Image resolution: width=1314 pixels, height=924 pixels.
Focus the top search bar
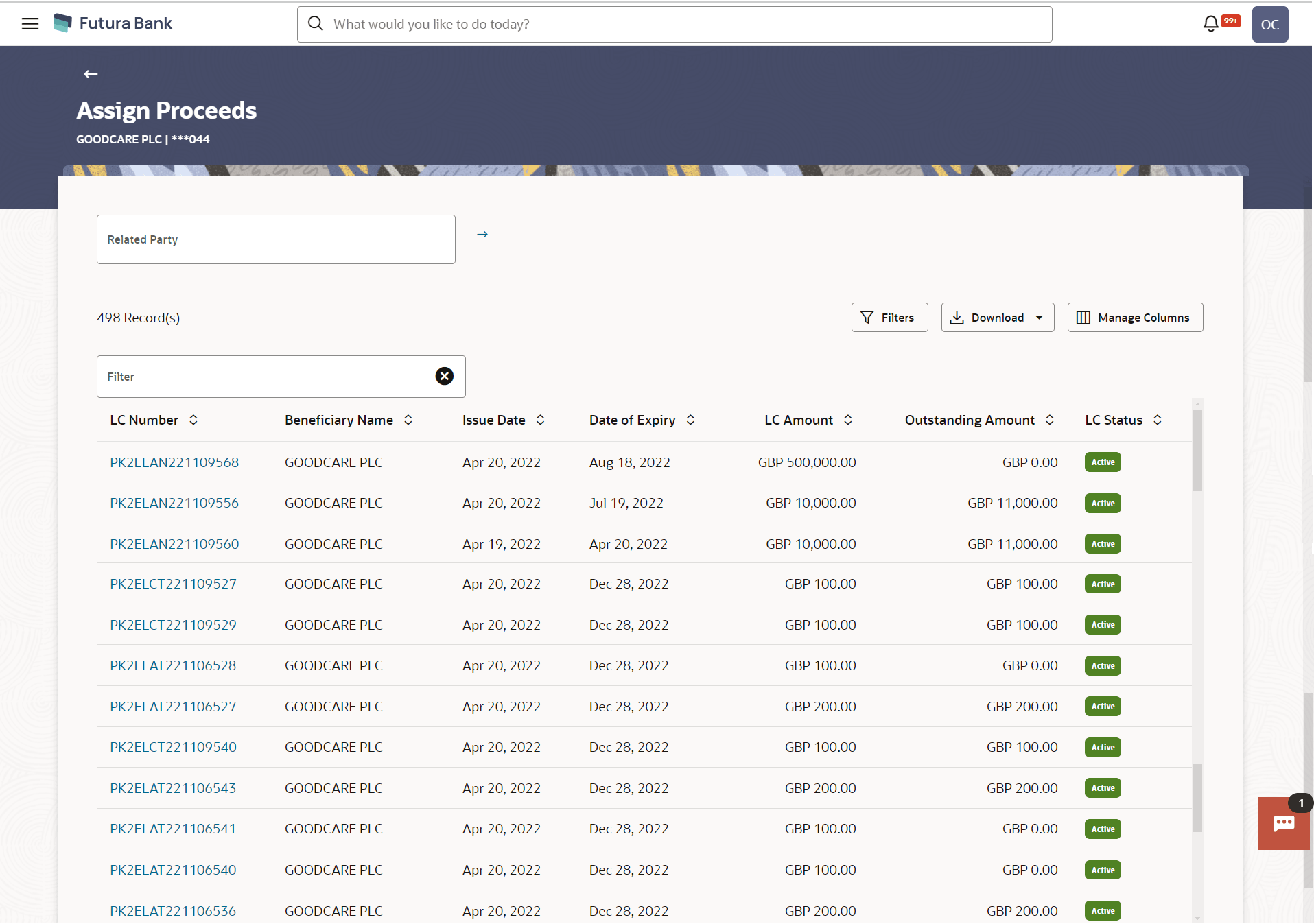pos(674,24)
